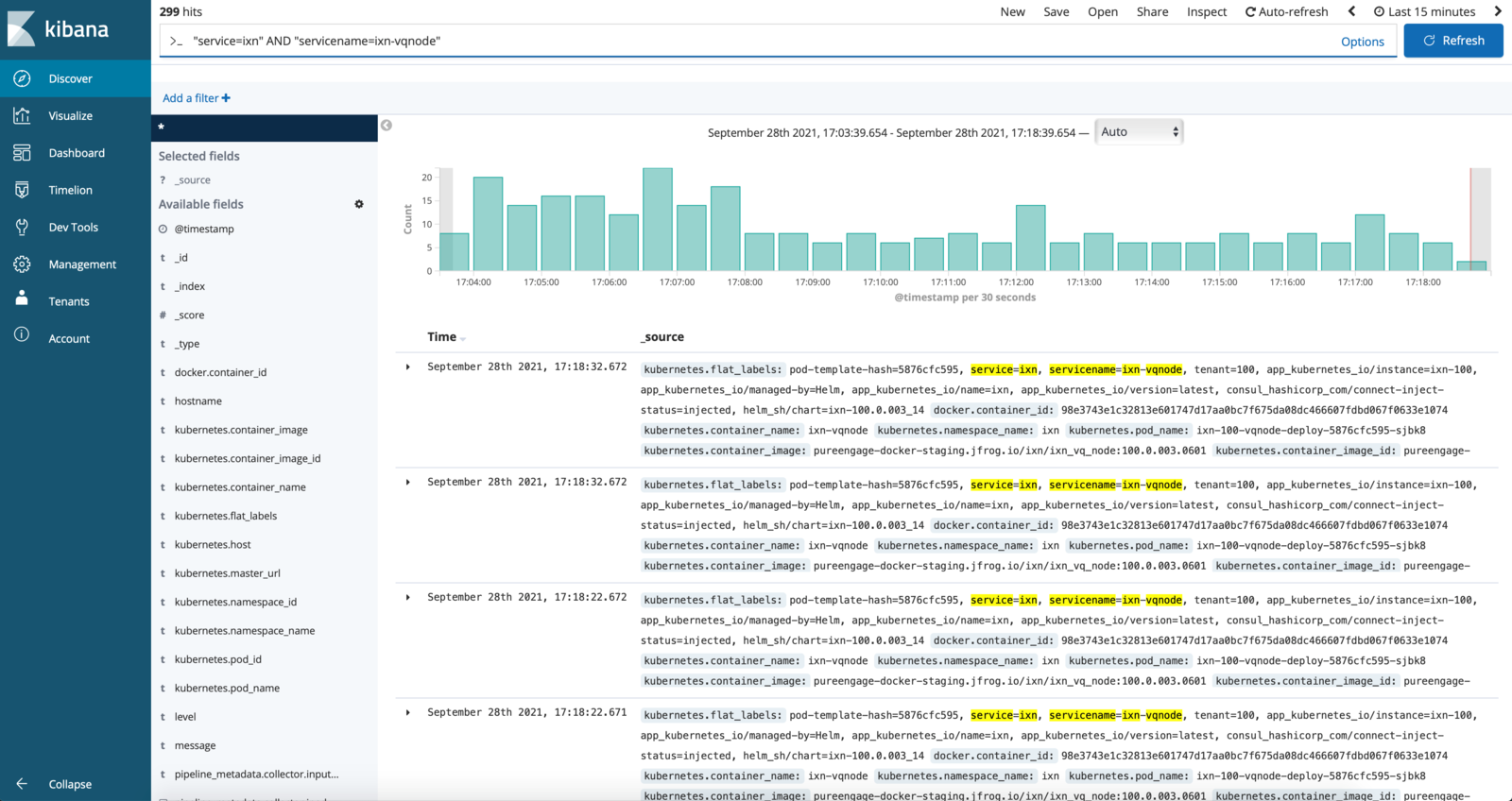Viewport: 1512px width, 801px height.
Task: Open Tenants via person icon
Action: coord(22,298)
